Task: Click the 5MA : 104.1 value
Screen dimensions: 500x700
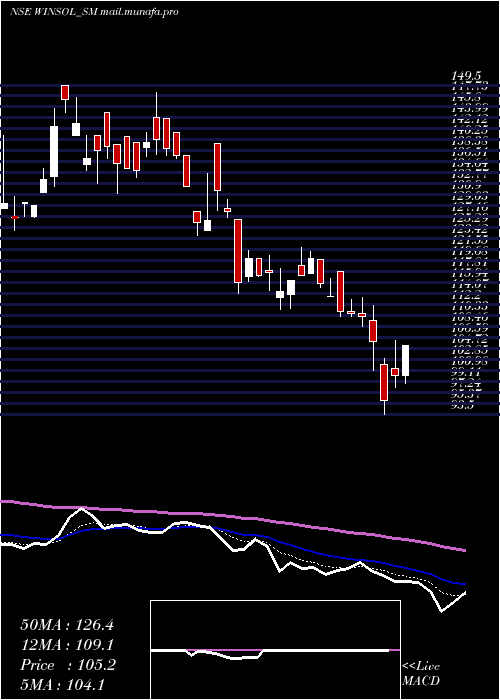Action: tap(62, 684)
